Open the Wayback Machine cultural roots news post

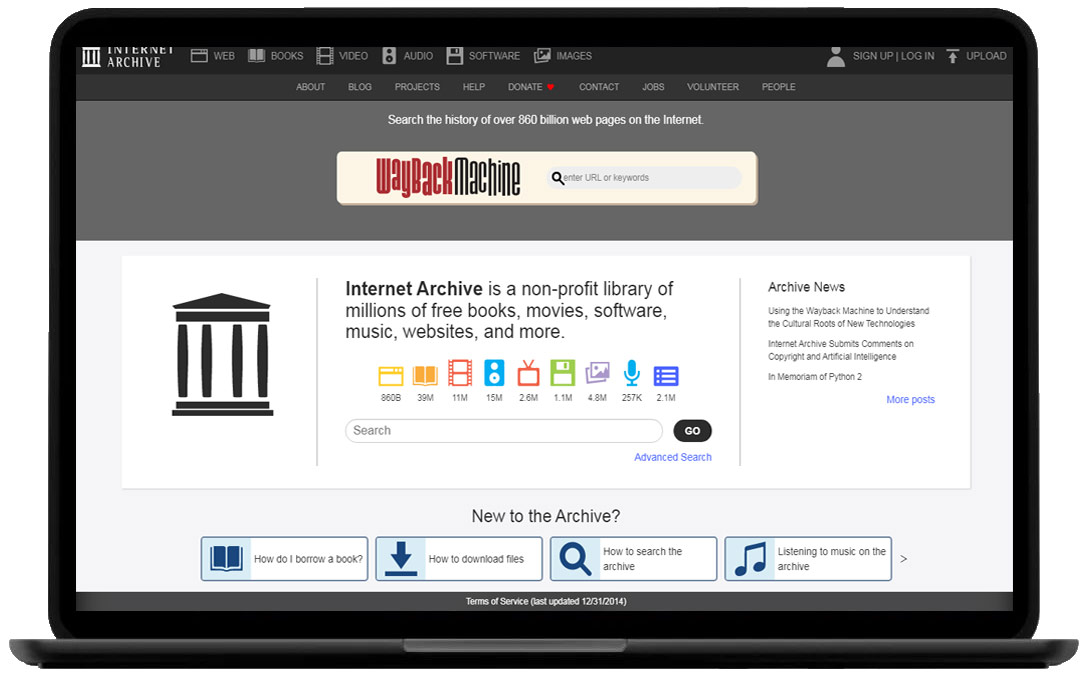tap(849, 317)
